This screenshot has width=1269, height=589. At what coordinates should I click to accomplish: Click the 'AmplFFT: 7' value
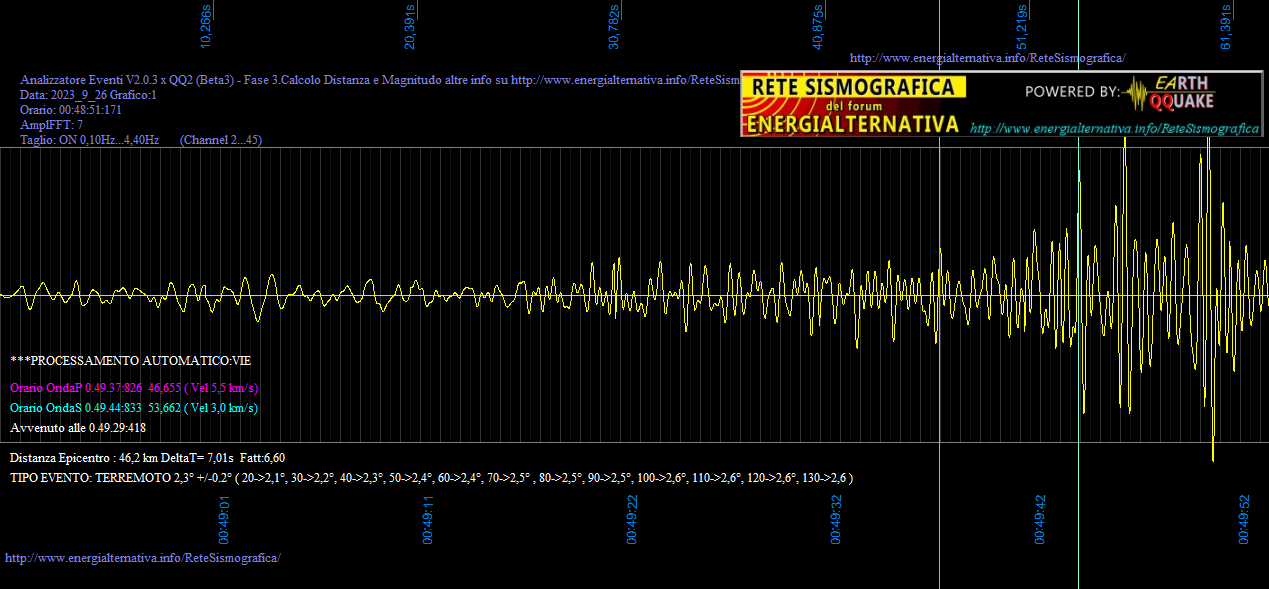52,125
